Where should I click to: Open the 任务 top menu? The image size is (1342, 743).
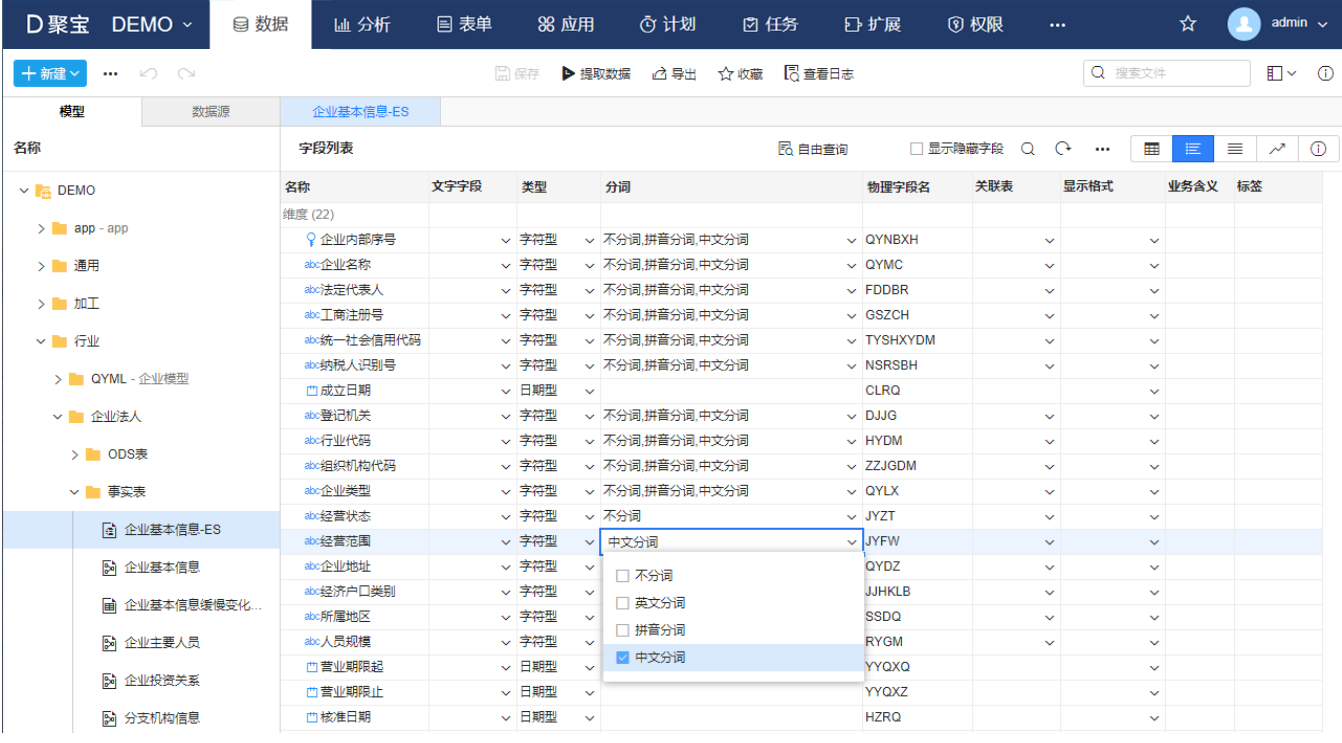pyautogui.click(x=771, y=24)
